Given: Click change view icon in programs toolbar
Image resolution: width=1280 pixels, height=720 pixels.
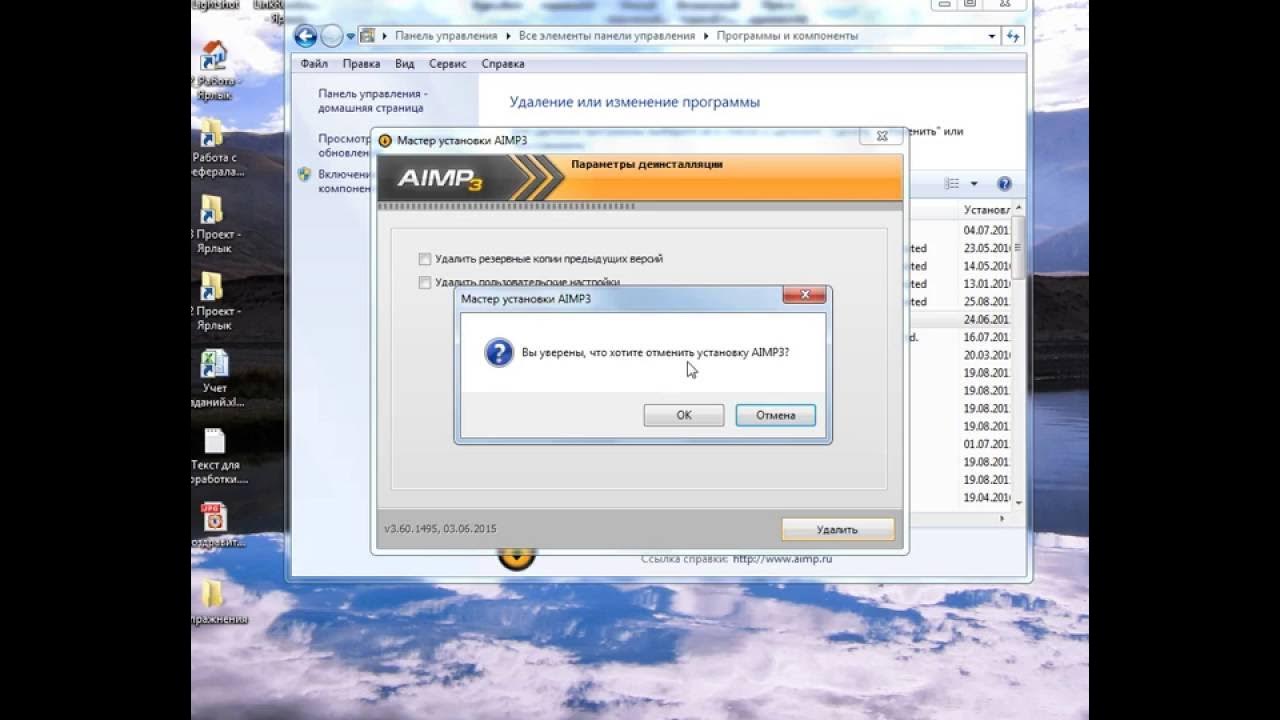Looking at the screenshot, I should tap(952, 184).
